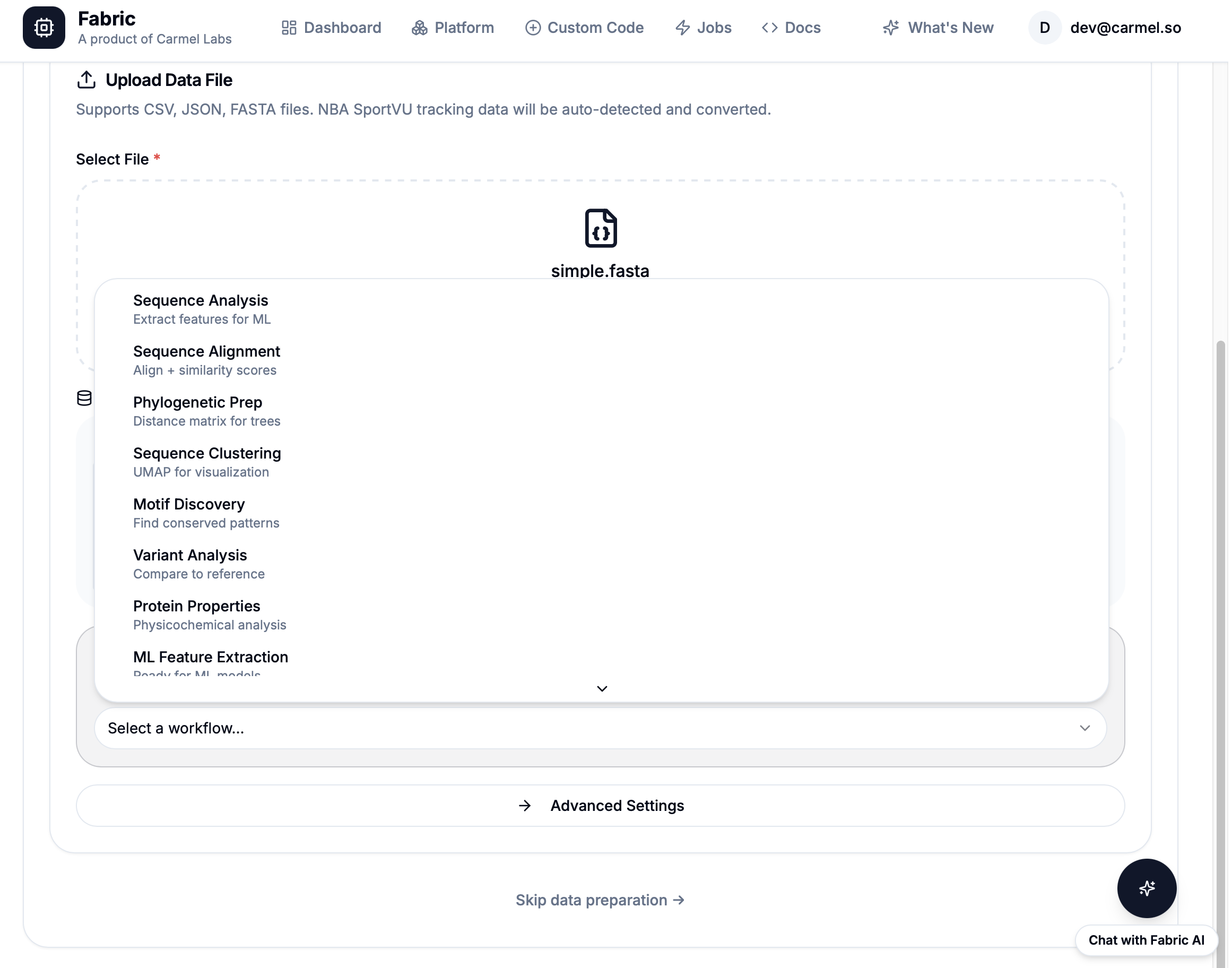Image resolution: width=1232 pixels, height=968 pixels.
Task: Click 'Compare to reference' description
Action: coord(199,575)
